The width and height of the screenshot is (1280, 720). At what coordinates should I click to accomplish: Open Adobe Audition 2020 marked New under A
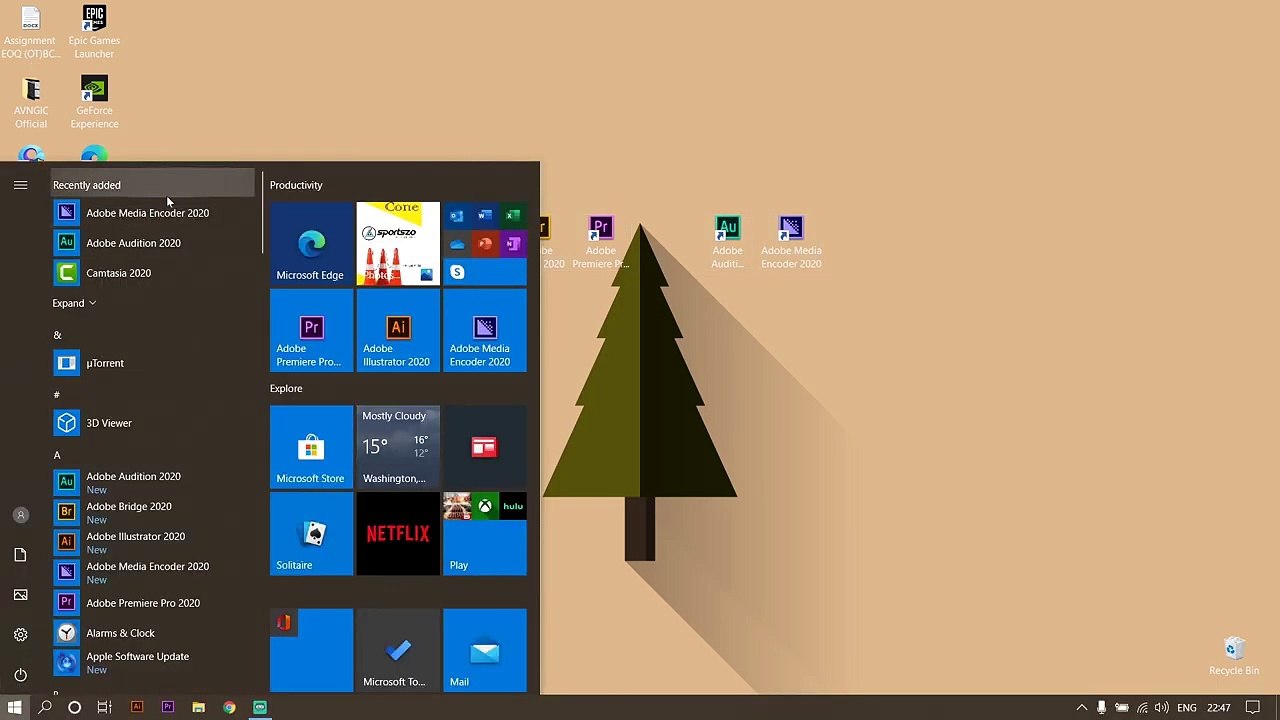pyautogui.click(x=152, y=483)
